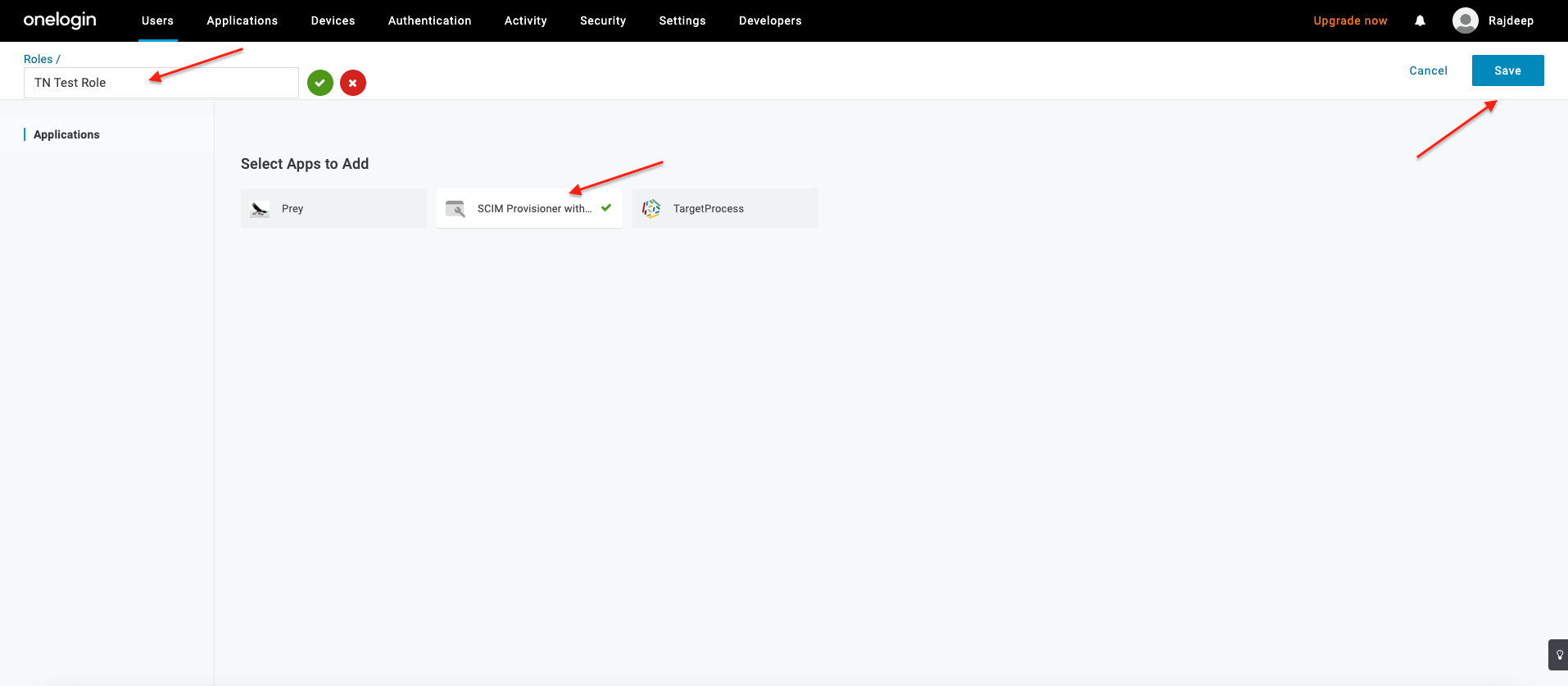The image size is (1568, 686).
Task: Select the Prey app tile
Action: (333, 209)
